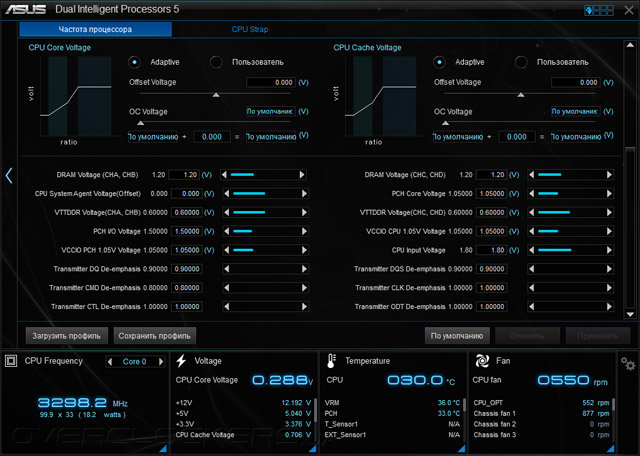This screenshot has height=456, width=640.
Task: Click DRAM Voltage (CHA, CHB) value field
Action: click(184, 175)
